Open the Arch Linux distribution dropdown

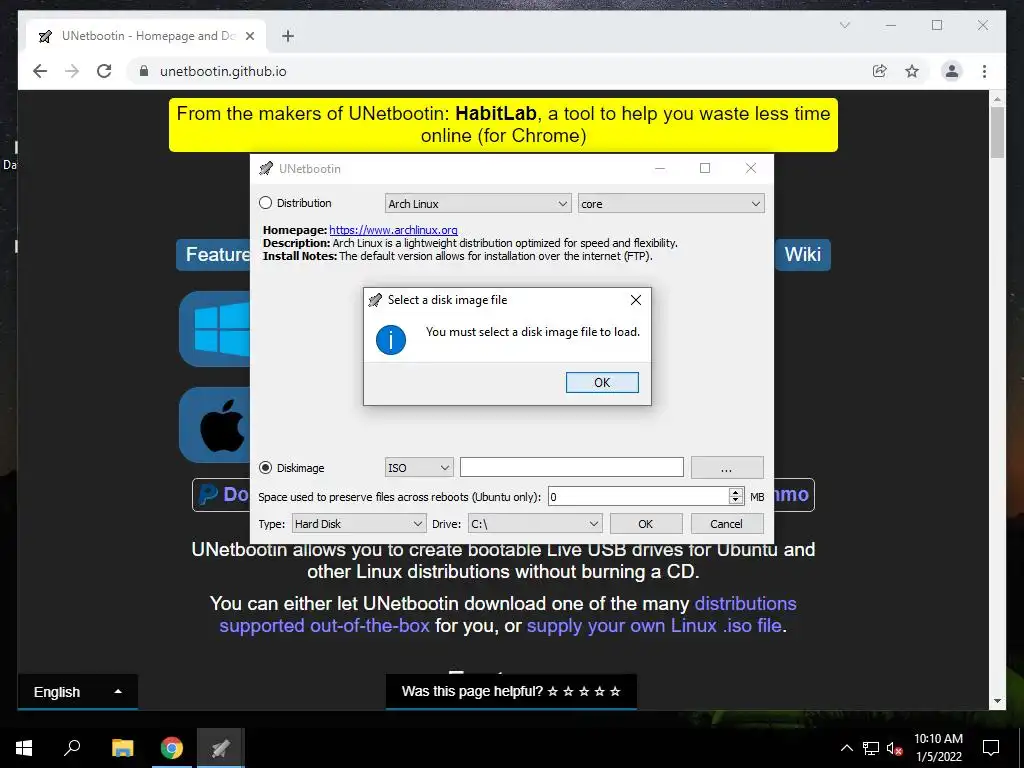(x=478, y=204)
